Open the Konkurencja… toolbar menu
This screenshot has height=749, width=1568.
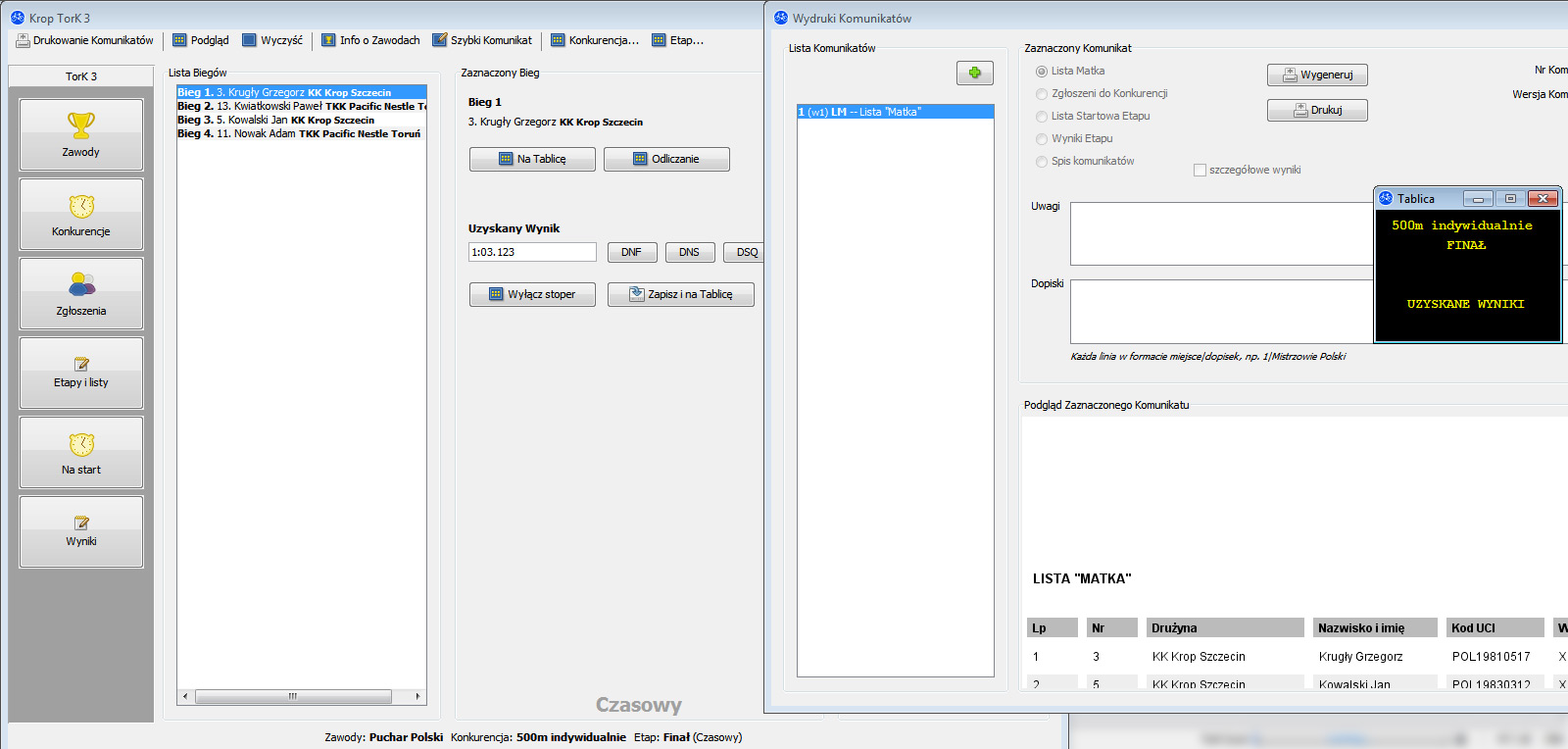(x=595, y=40)
